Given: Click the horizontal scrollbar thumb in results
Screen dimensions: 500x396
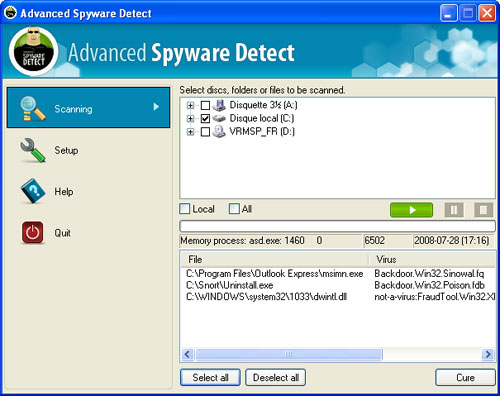Looking at the screenshot, I should (x=289, y=354).
